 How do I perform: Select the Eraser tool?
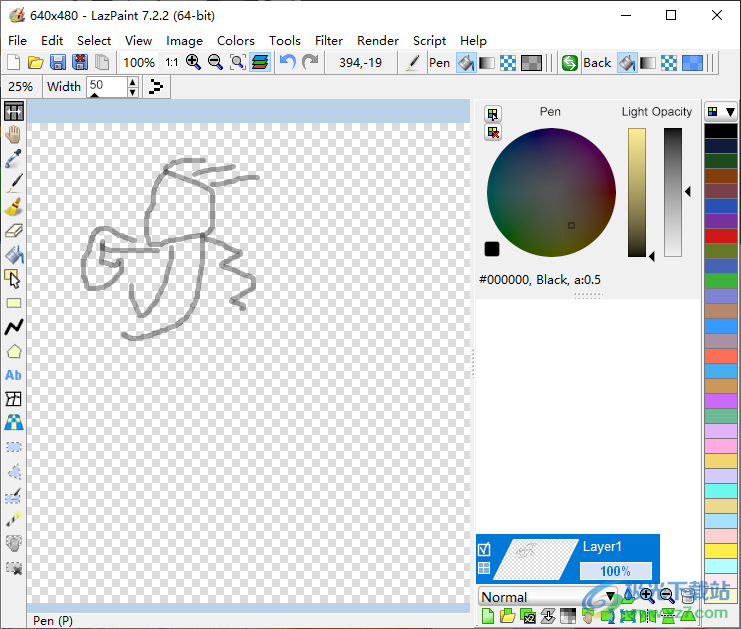(x=14, y=231)
